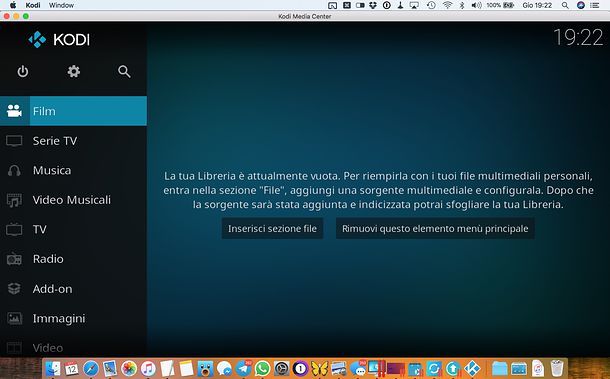
Task: Select the TV menu entry
Action: pyautogui.click(x=74, y=230)
